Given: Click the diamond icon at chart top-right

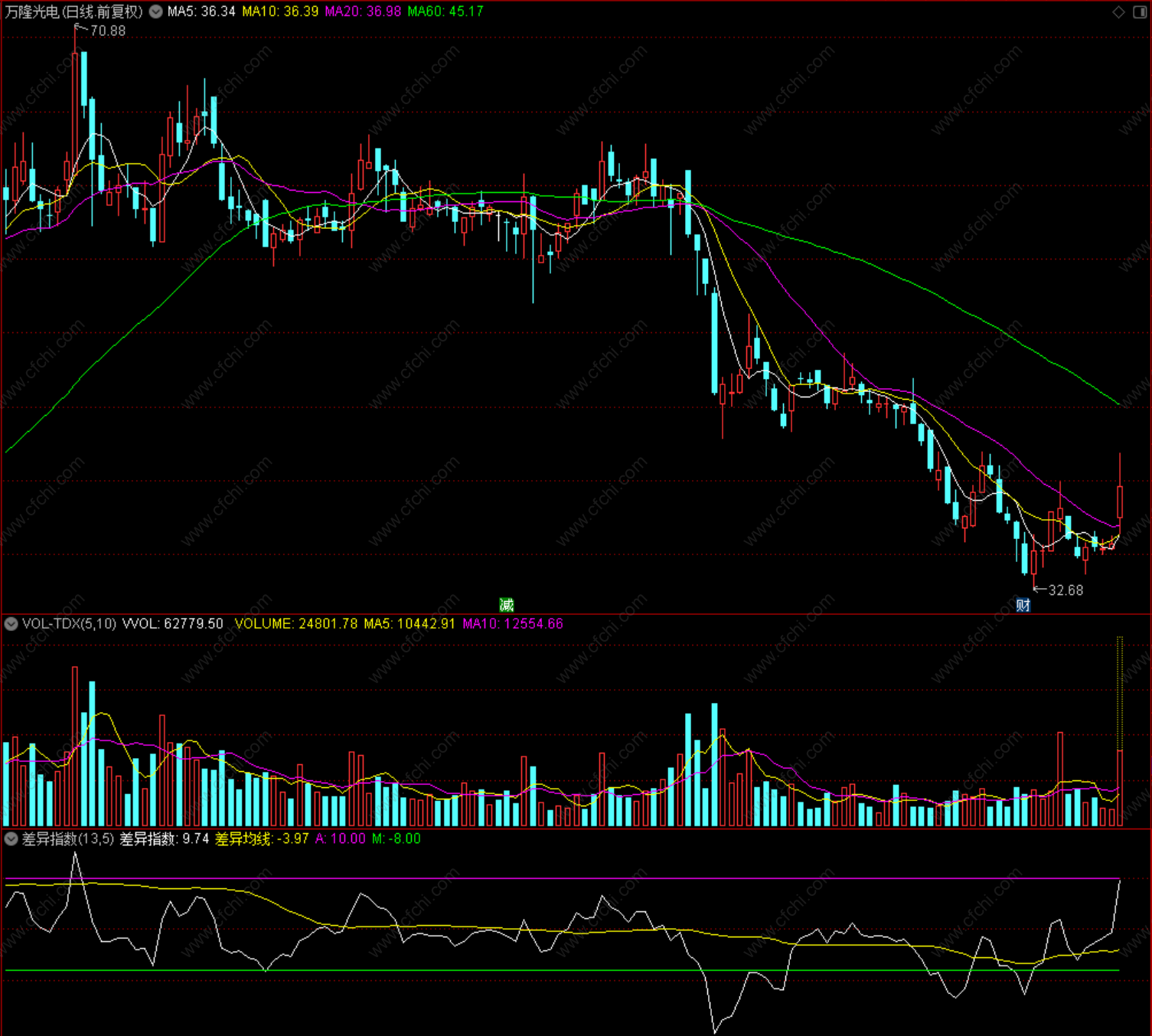Looking at the screenshot, I should (1119, 11).
